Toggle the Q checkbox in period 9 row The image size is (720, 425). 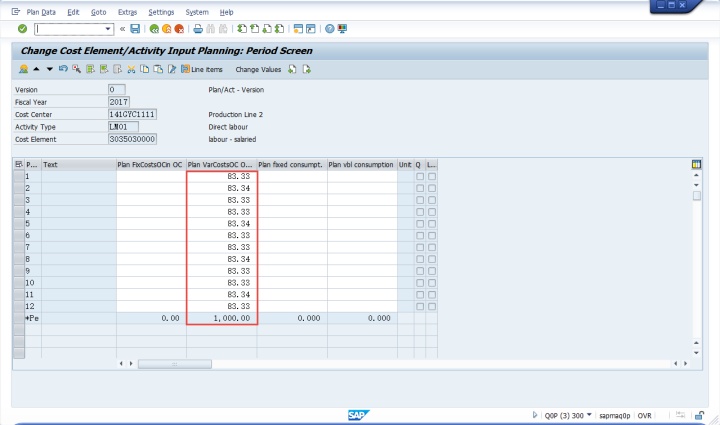point(420,271)
